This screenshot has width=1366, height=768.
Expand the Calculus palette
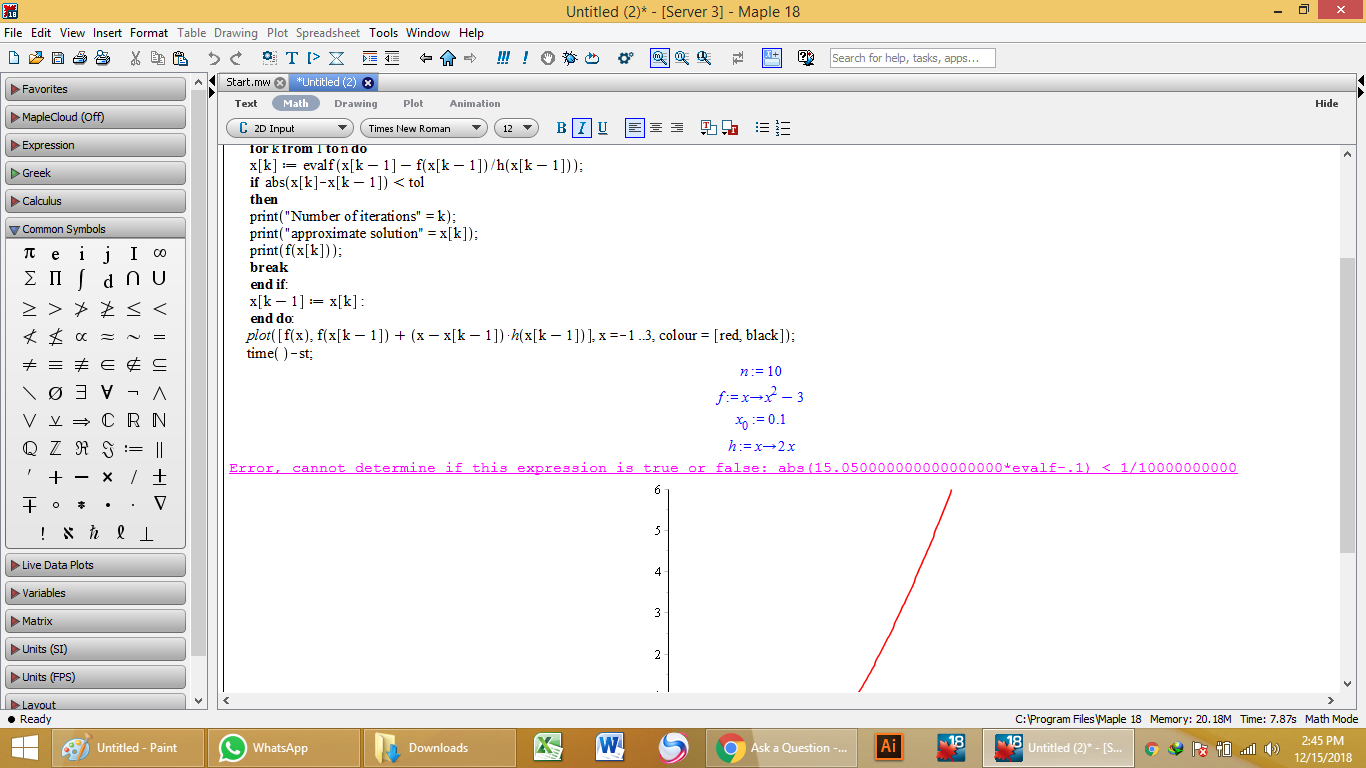pos(95,201)
